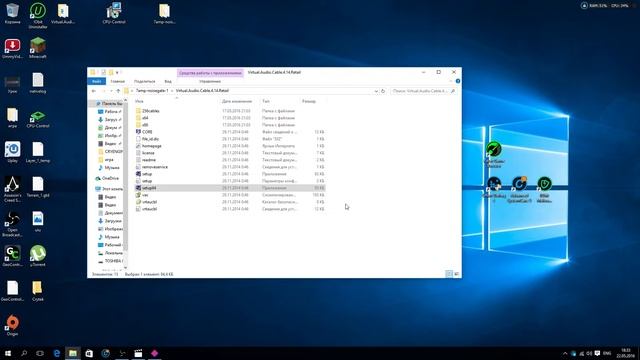Open the Файл ribbon tab

point(97,81)
